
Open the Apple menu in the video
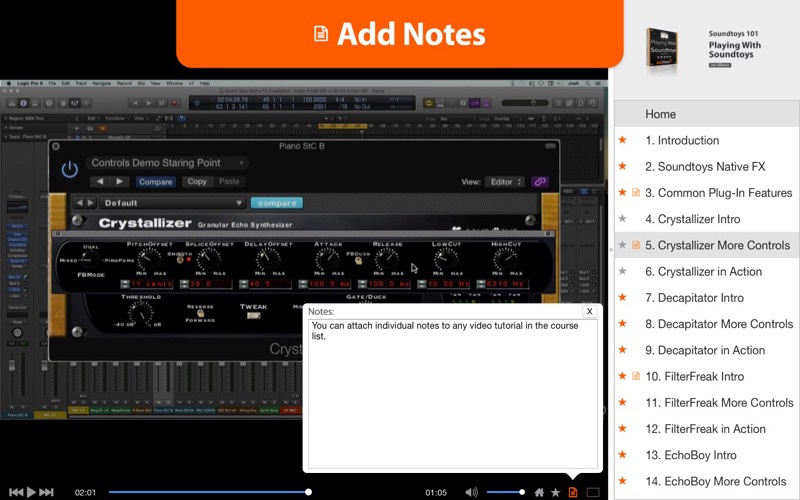(x=9, y=83)
